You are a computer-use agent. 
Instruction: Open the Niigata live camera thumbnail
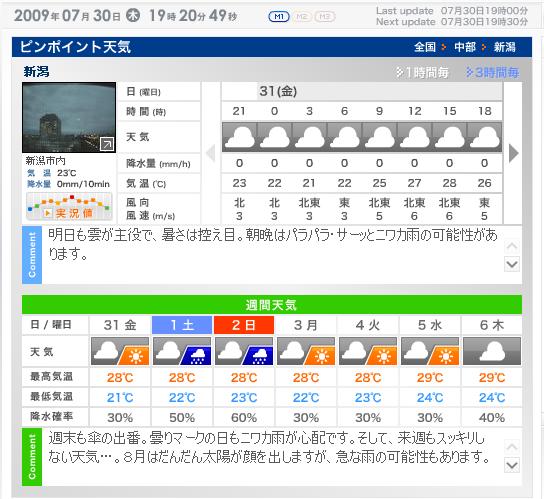69,117
